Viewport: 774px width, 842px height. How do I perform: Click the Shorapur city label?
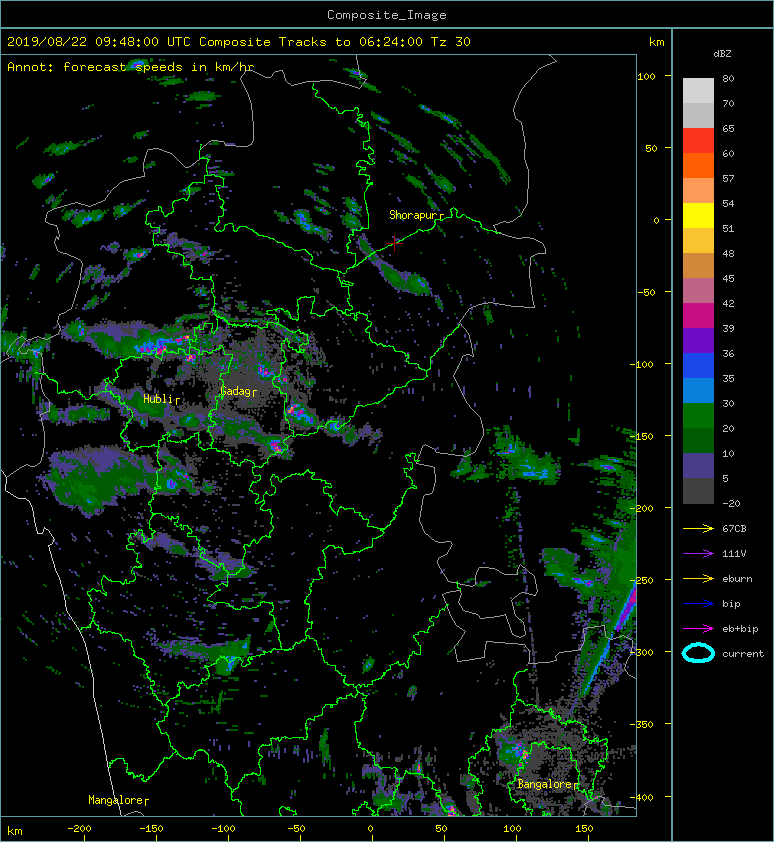coord(416,215)
